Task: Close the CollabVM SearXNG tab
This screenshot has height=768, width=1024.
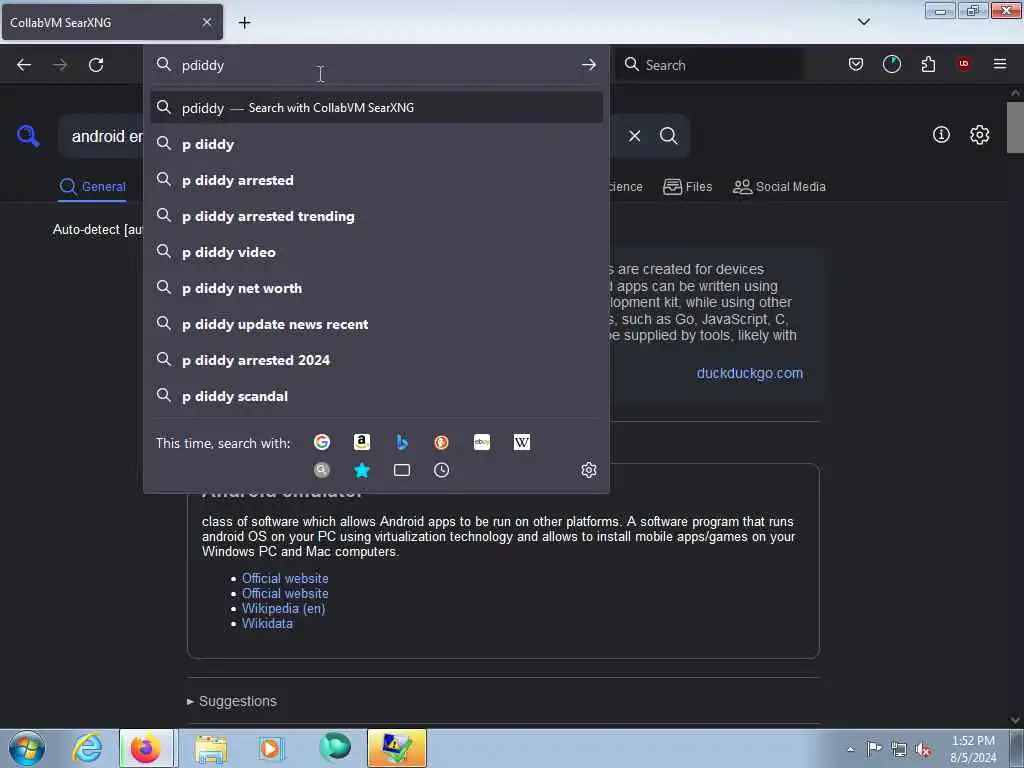Action: point(206,22)
